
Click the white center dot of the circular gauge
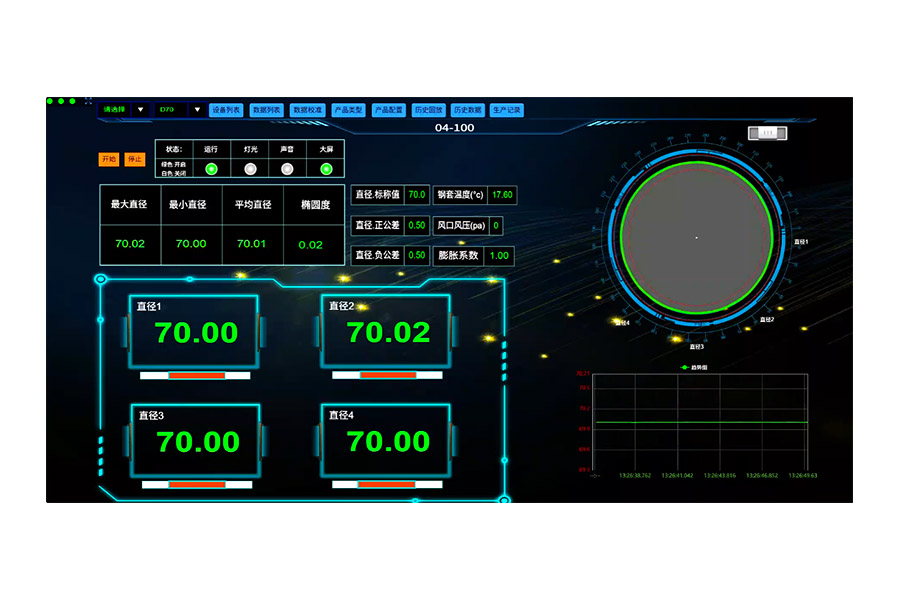tap(696, 237)
